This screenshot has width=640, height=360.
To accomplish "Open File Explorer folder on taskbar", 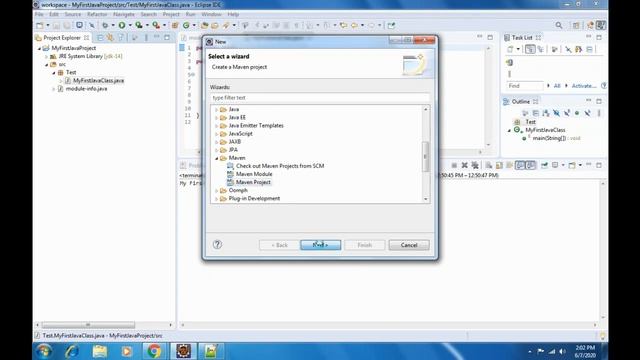I will tap(99, 351).
